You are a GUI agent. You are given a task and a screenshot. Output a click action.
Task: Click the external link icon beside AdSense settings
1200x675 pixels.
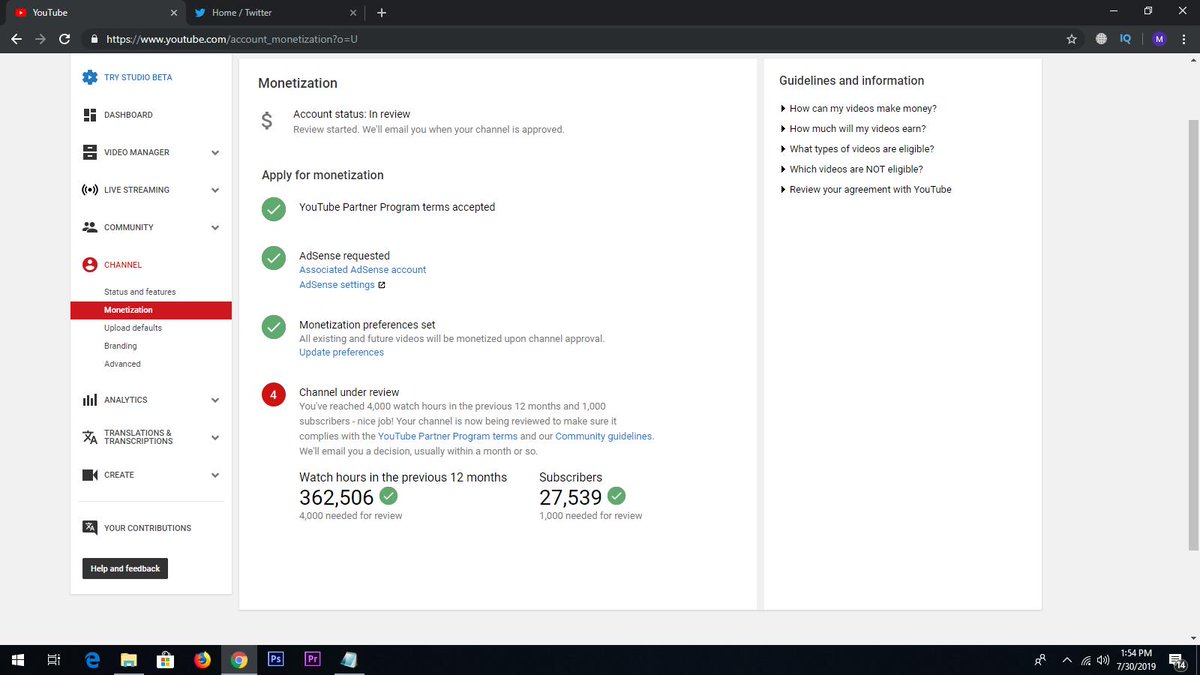pyautogui.click(x=381, y=285)
